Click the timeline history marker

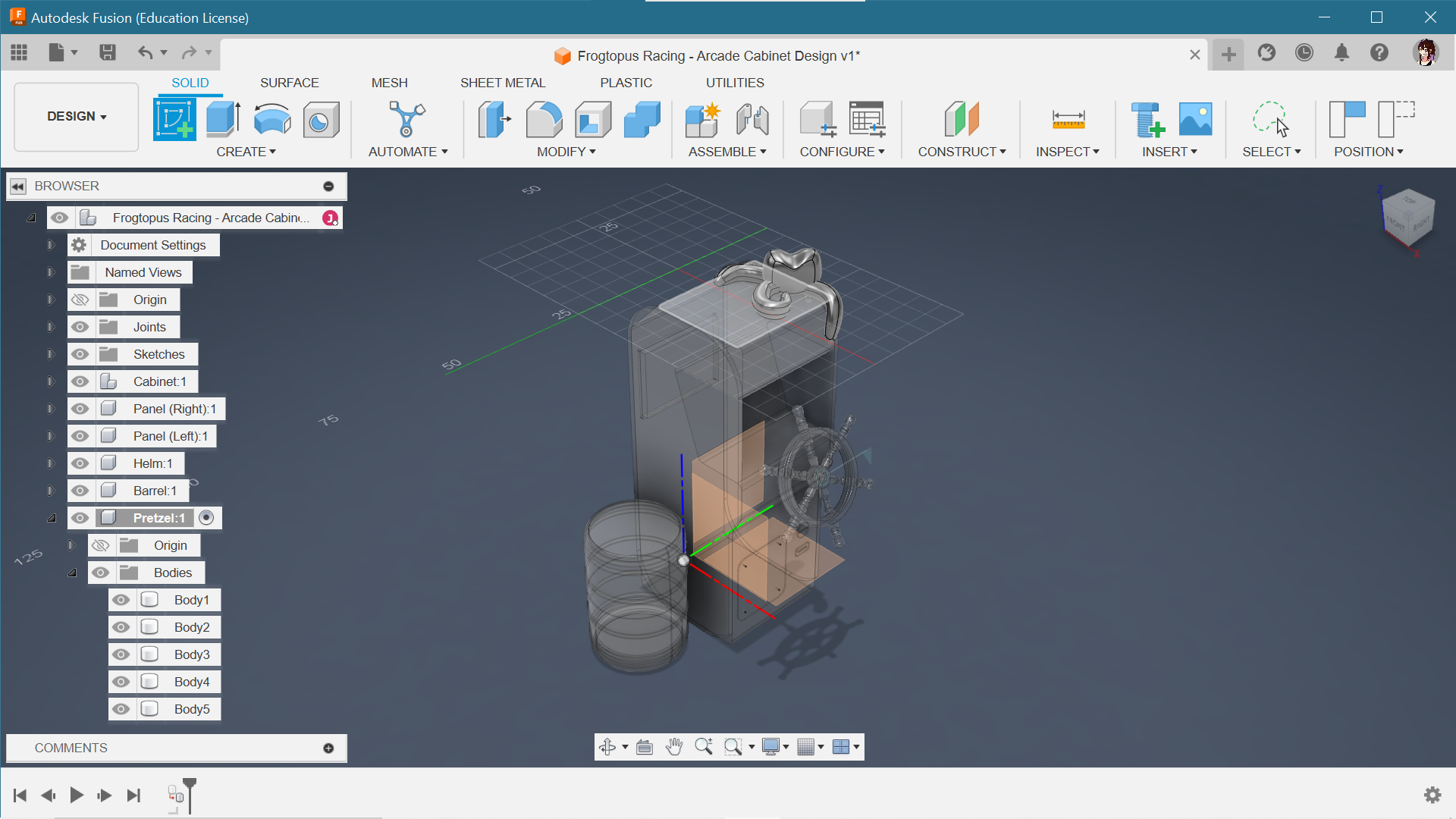point(190,795)
